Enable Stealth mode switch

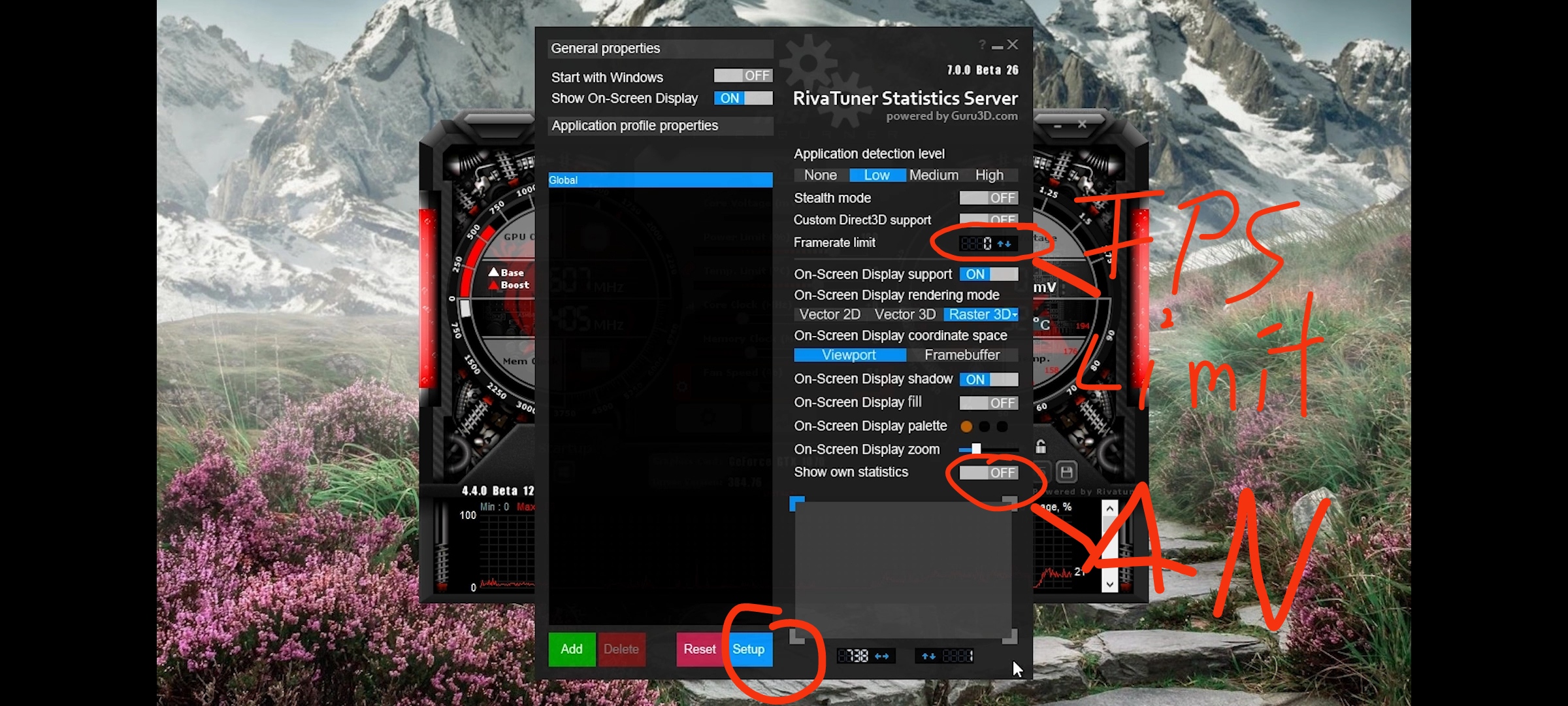(x=988, y=198)
